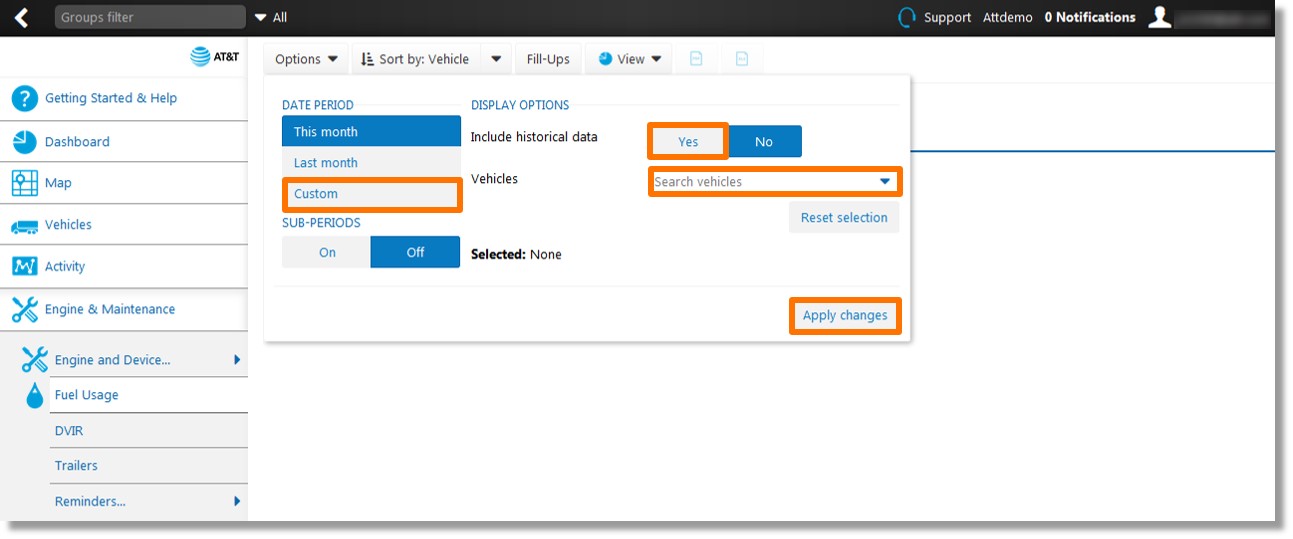Click the Reset selection button
The image size is (1293, 539).
click(x=844, y=217)
